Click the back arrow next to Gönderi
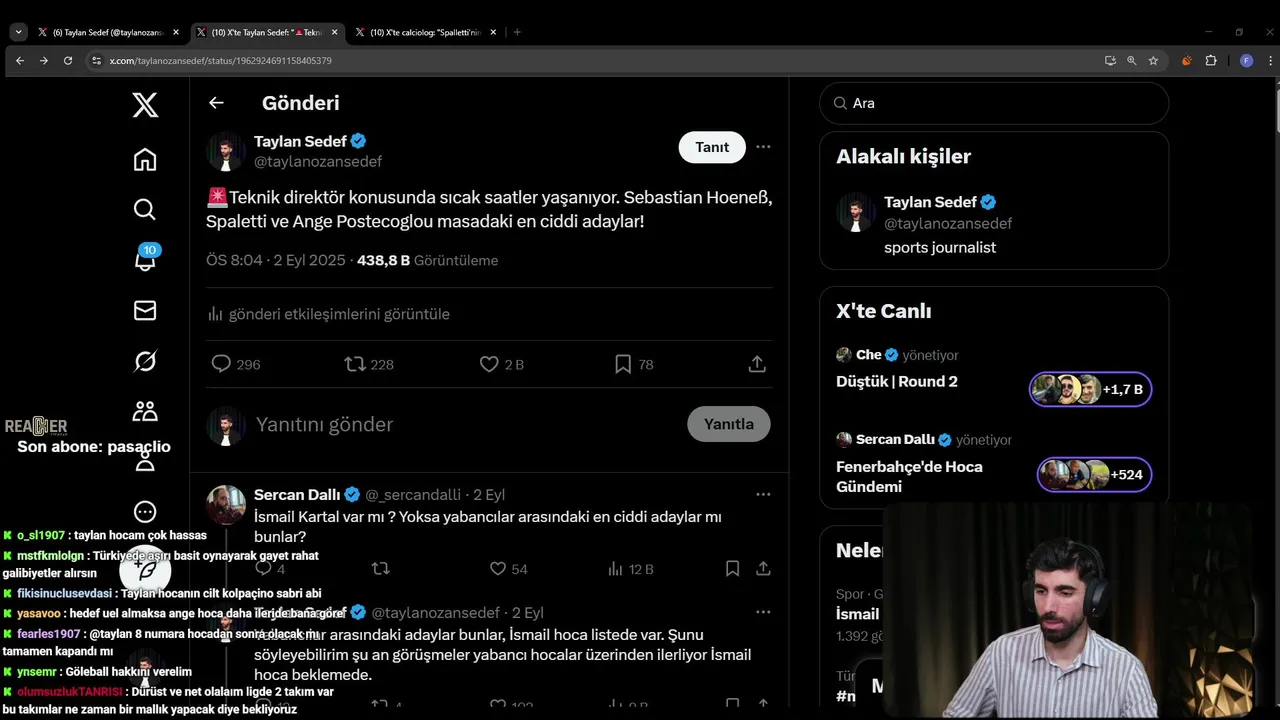 point(216,103)
